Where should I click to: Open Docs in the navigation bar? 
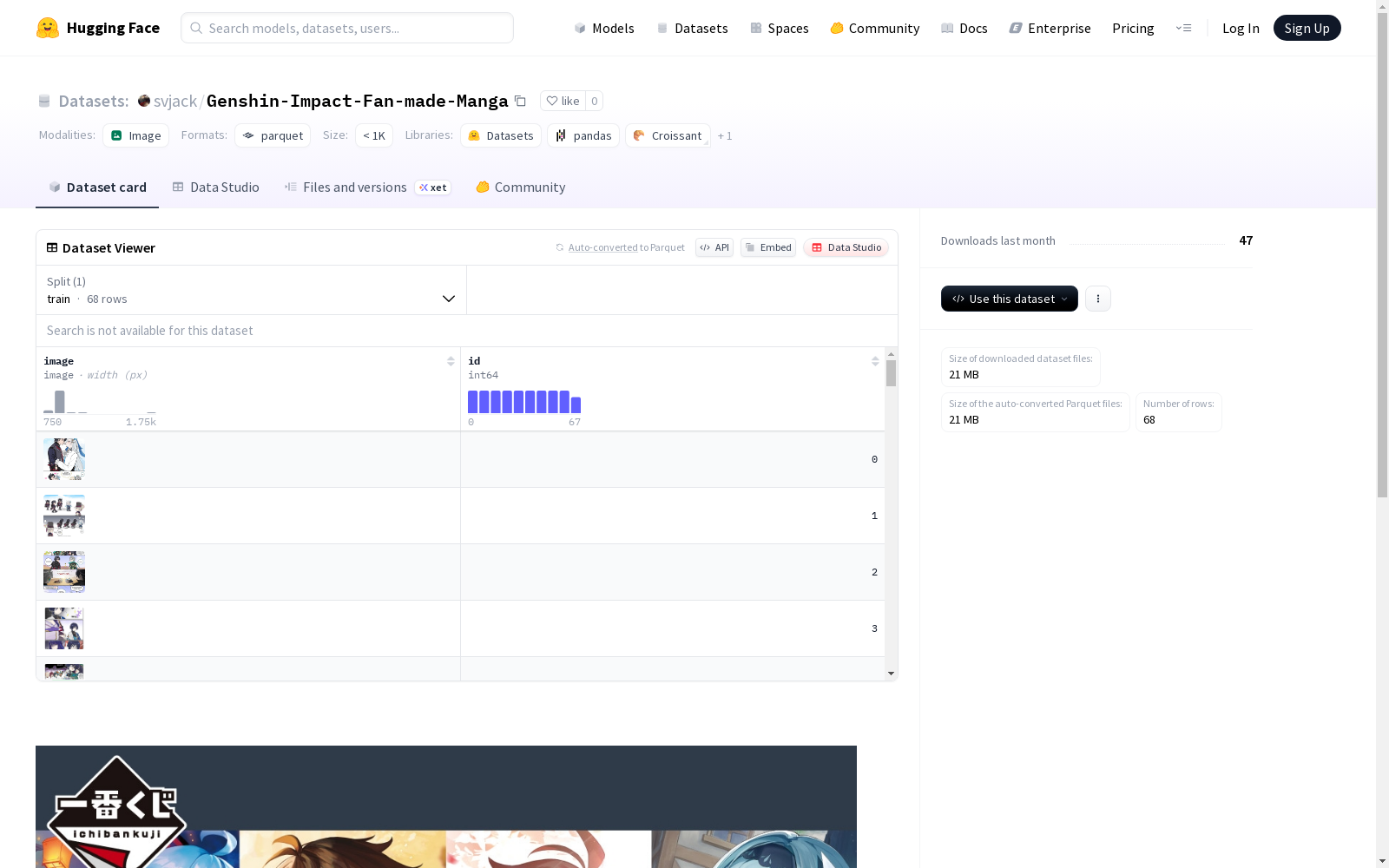pos(964,28)
